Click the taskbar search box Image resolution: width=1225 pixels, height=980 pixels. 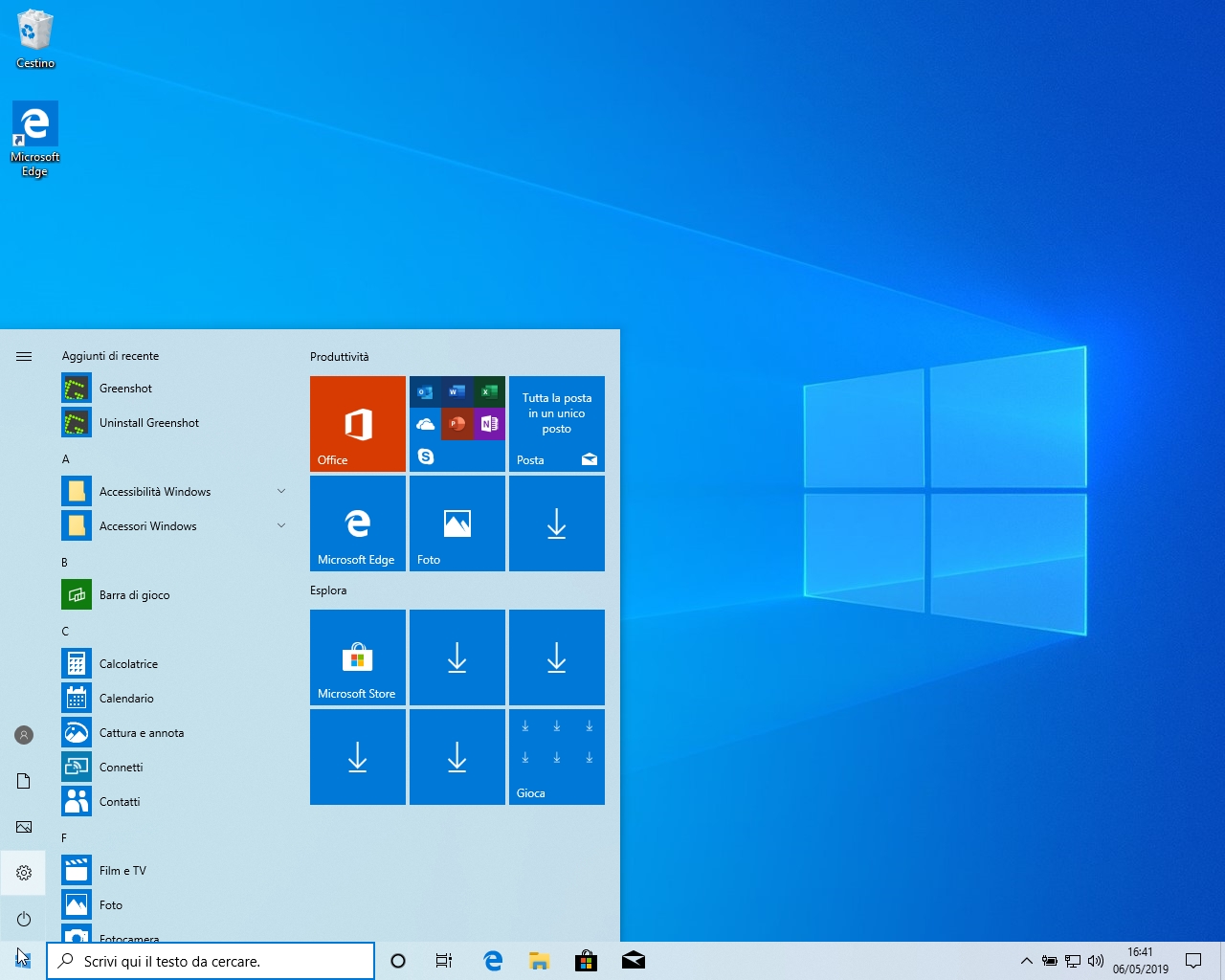[211, 961]
